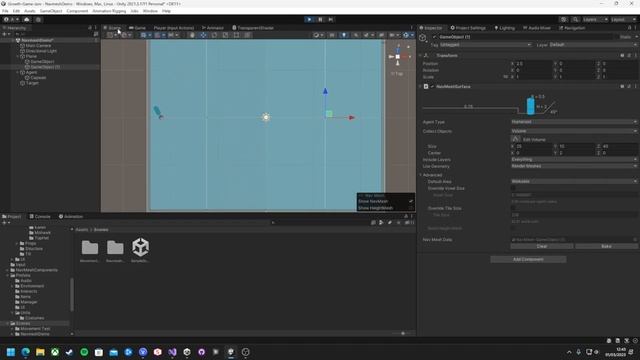Toggle NavMeshSurface component enabled checkbox
The image size is (640, 360).
pyautogui.click(x=432, y=87)
